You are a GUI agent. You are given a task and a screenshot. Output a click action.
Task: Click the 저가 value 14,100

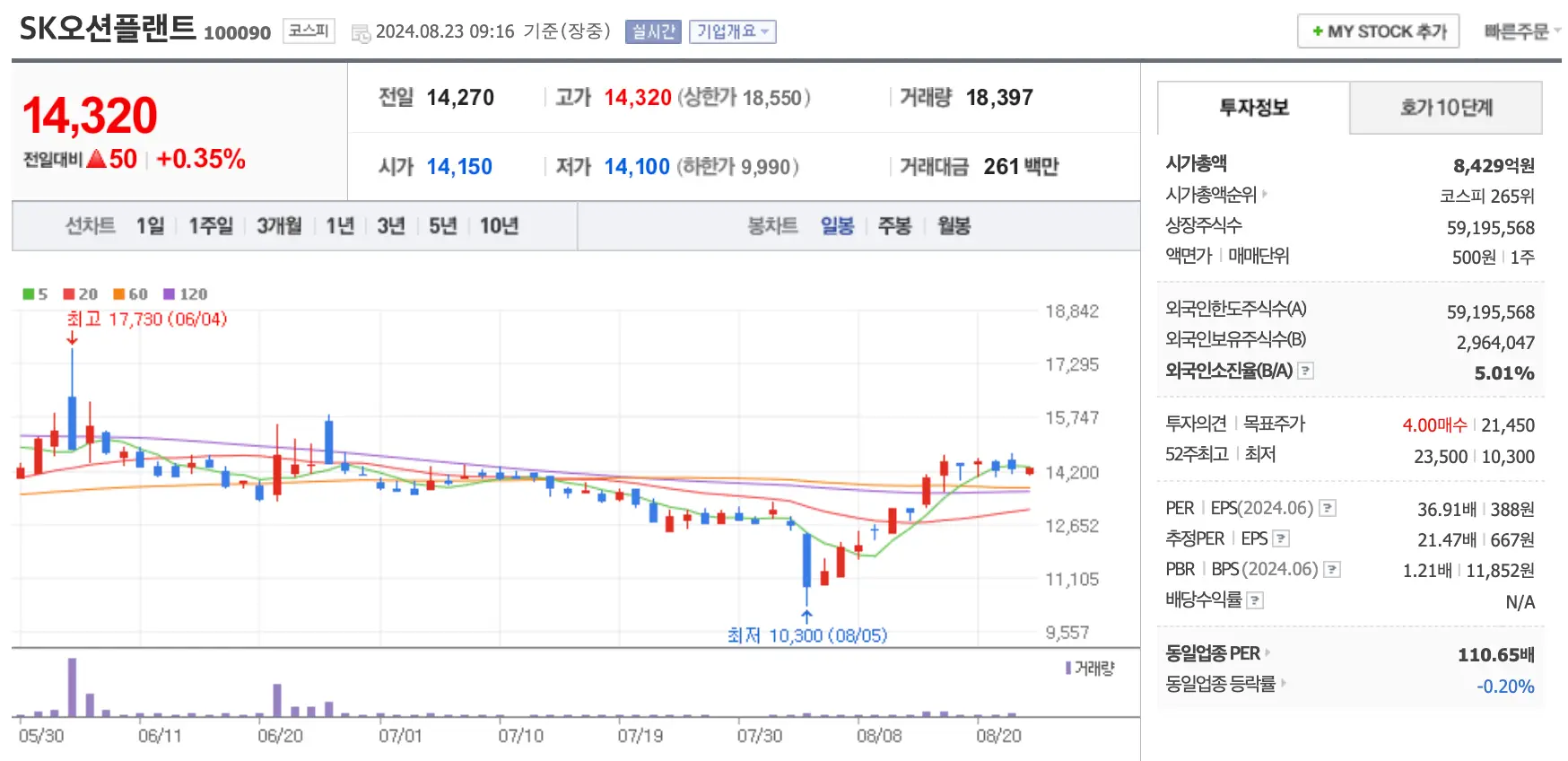637,166
